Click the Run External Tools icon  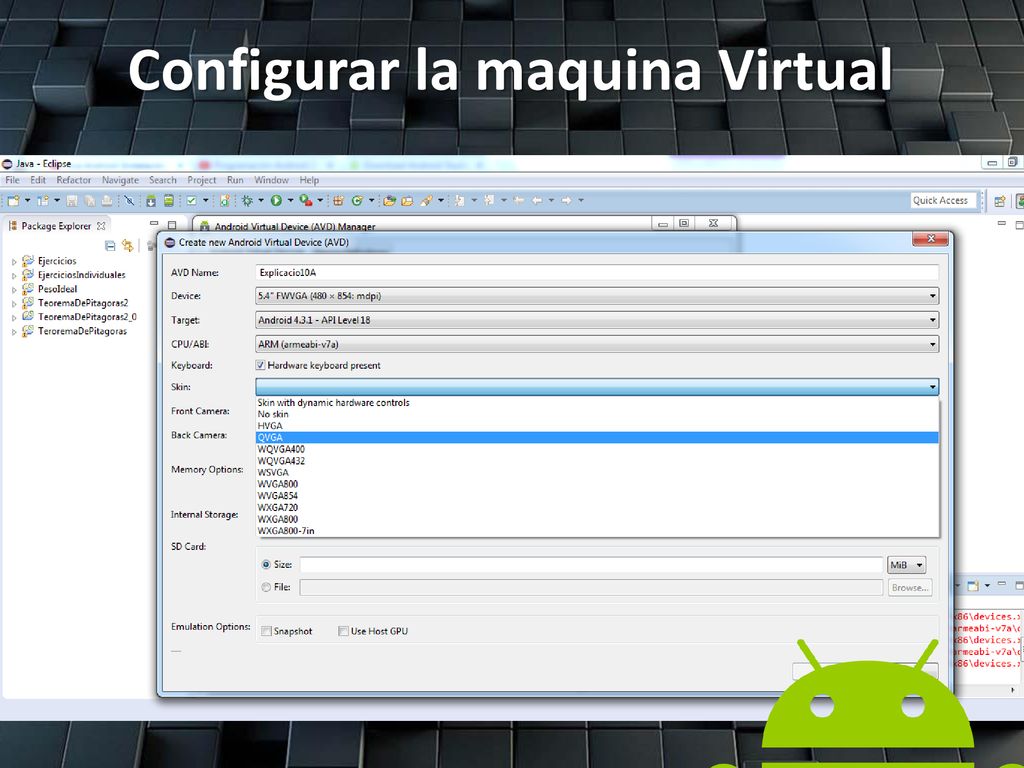click(x=306, y=200)
